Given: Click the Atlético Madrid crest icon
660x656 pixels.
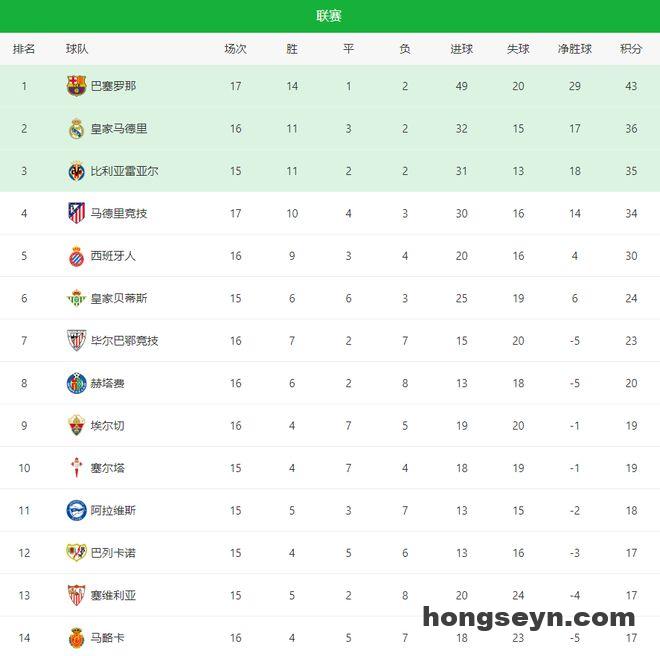Looking at the screenshot, I should tap(76, 213).
